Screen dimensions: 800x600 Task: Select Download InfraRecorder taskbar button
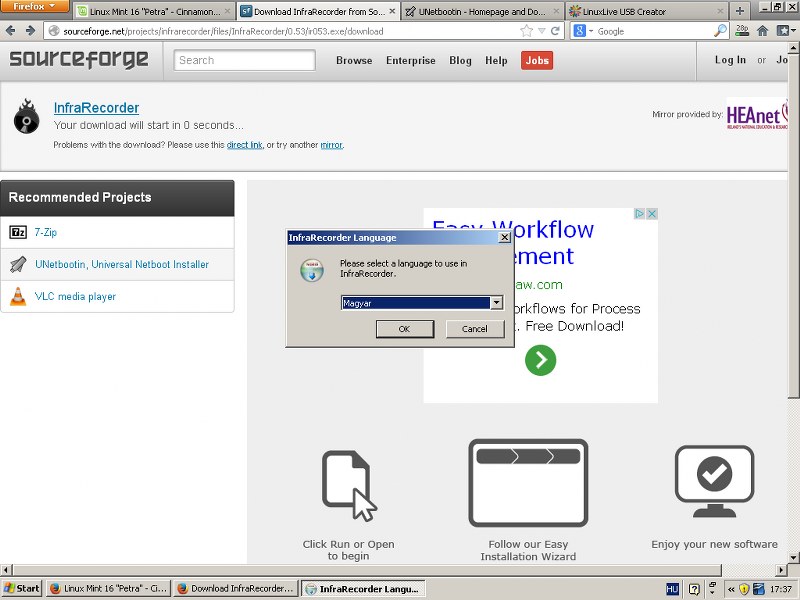click(235, 589)
